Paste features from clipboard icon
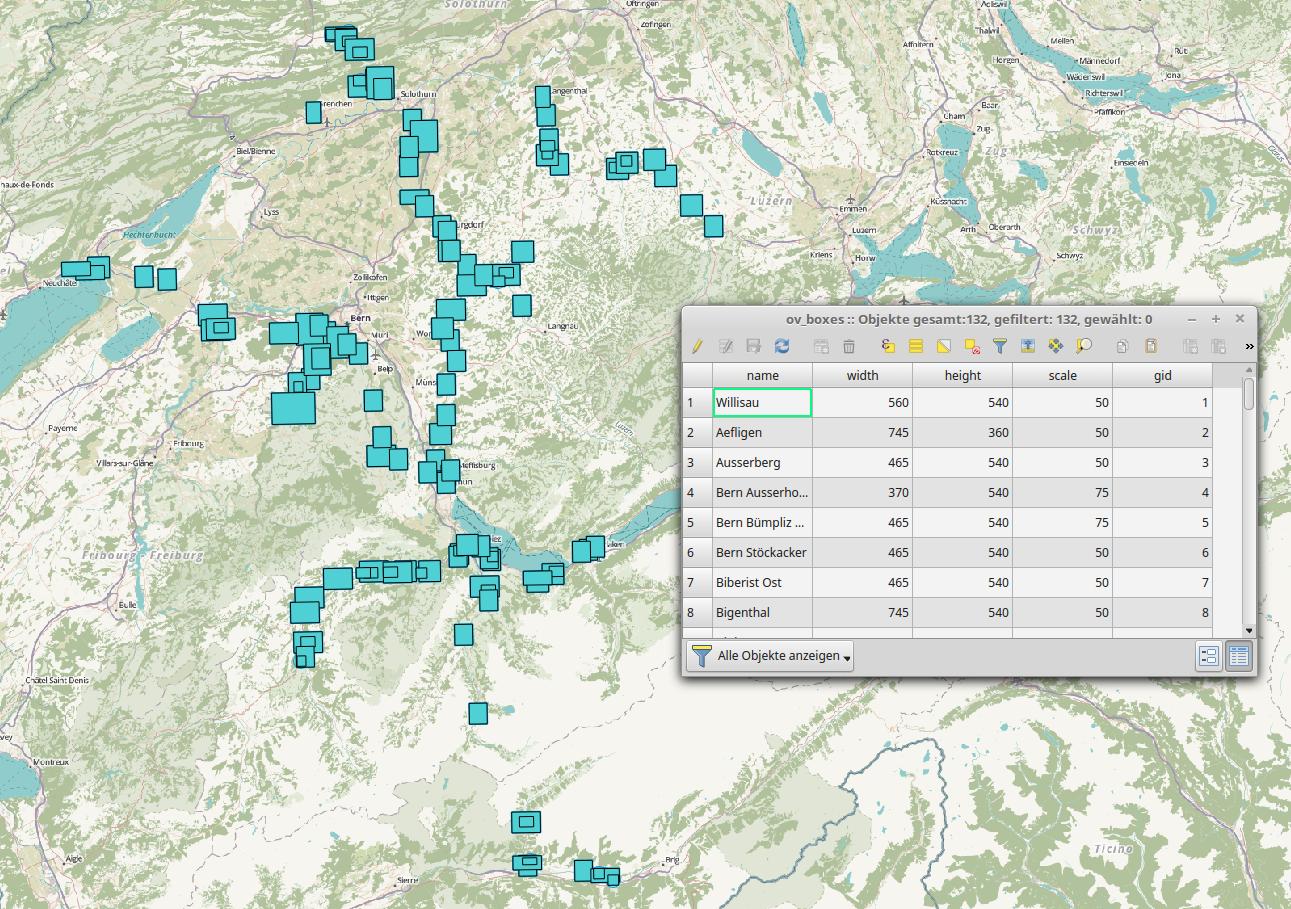1291x909 pixels. [x=1151, y=346]
